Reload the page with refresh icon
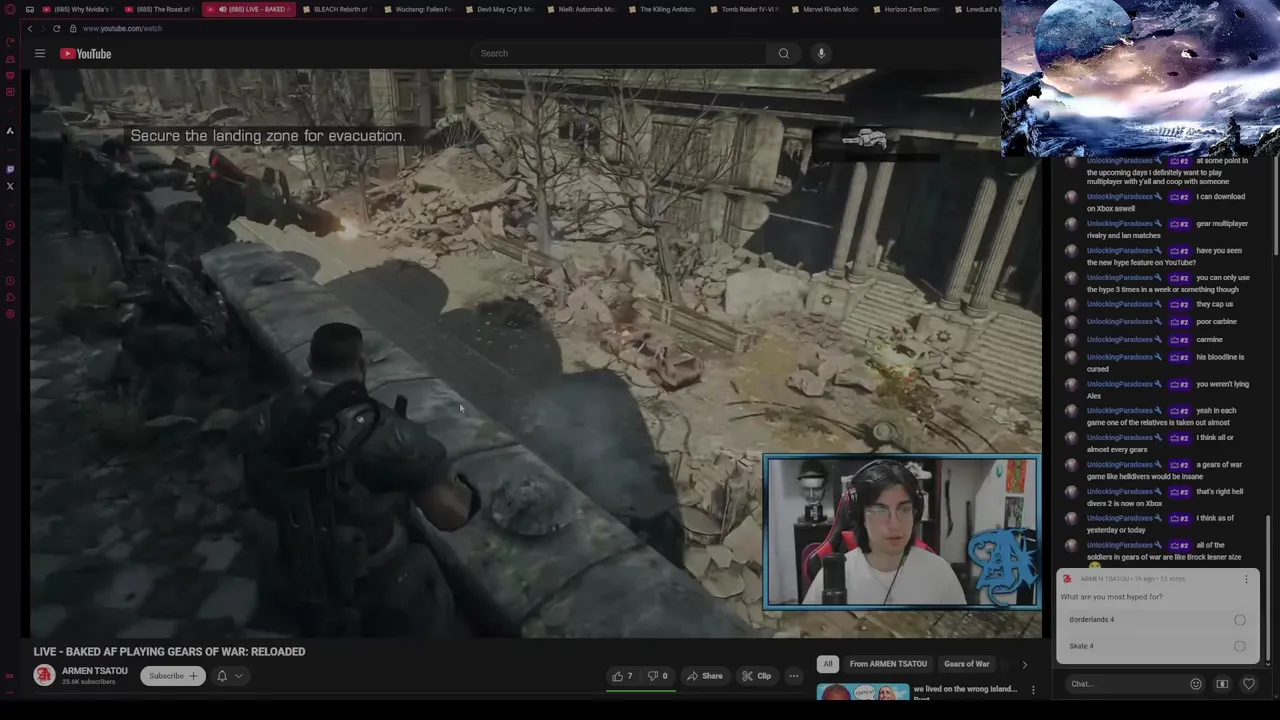Image resolution: width=1280 pixels, height=720 pixels. click(56, 28)
